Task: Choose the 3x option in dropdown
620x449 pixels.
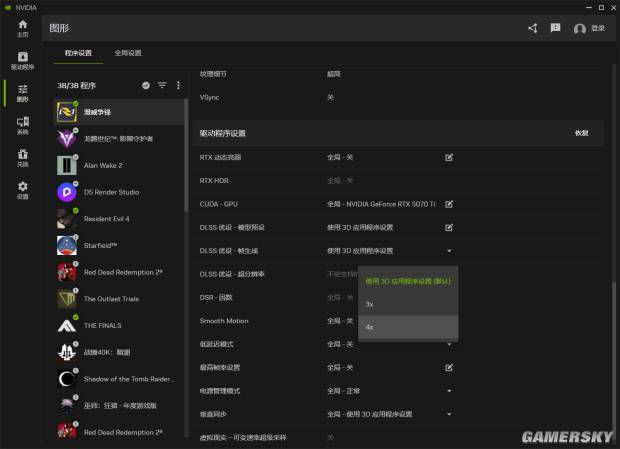Action: [408, 304]
